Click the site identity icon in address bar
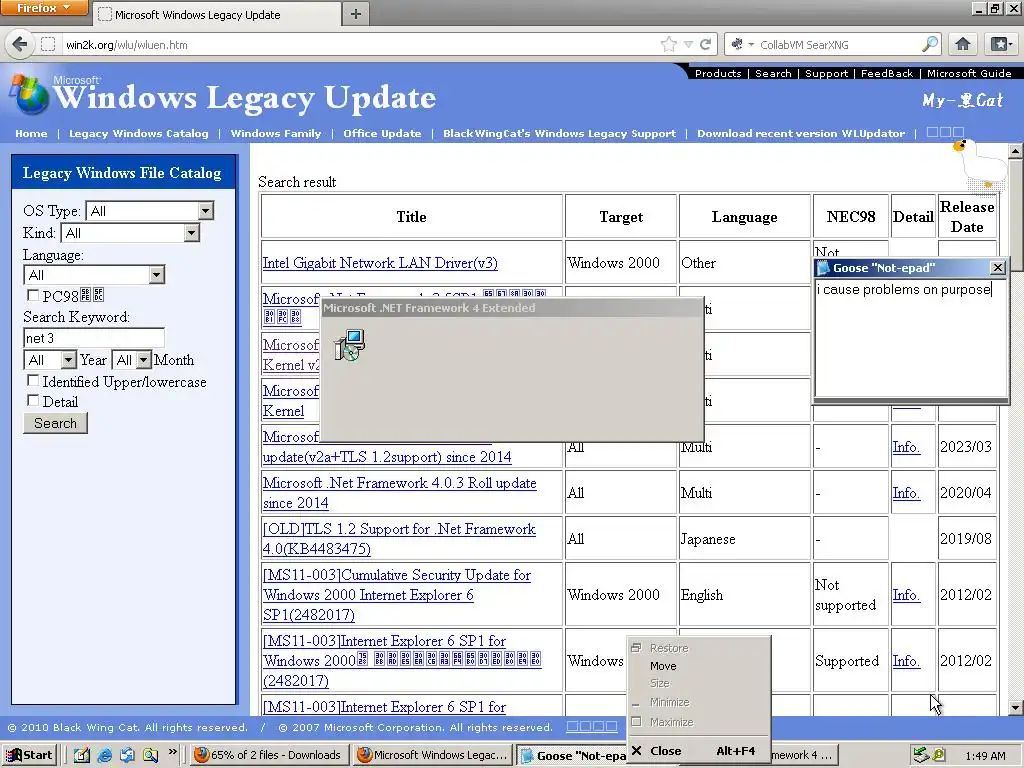Image resolution: width=1024 pixels, height=768 pixels. tap(48, 44)
